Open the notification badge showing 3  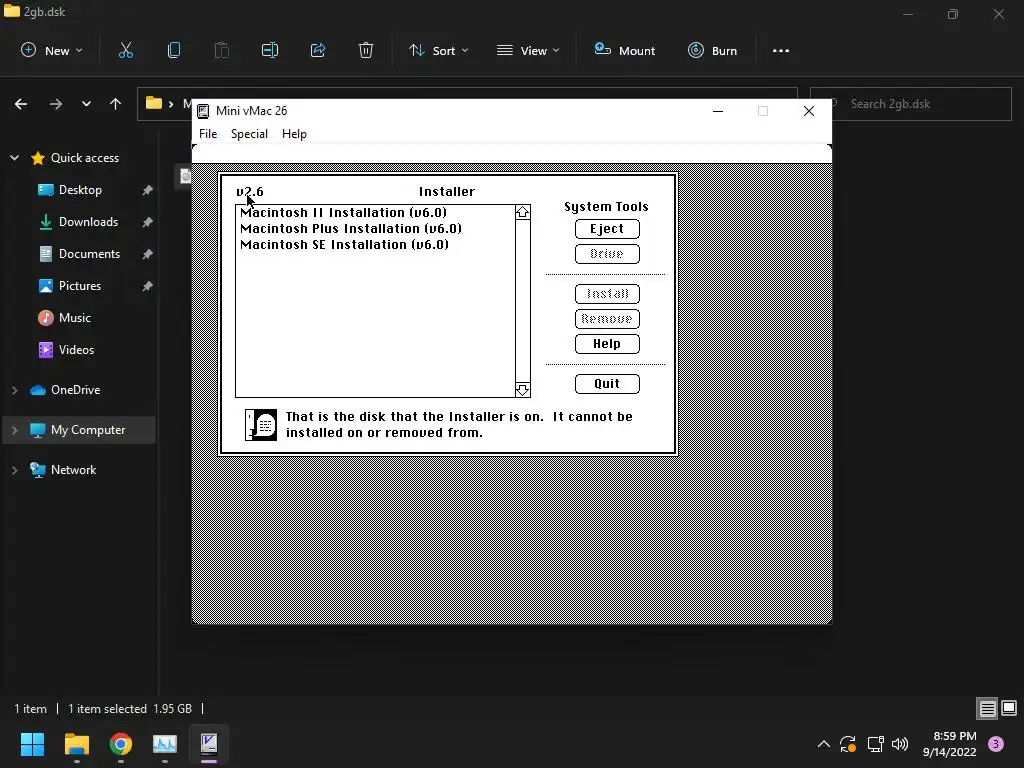(996, 744)
